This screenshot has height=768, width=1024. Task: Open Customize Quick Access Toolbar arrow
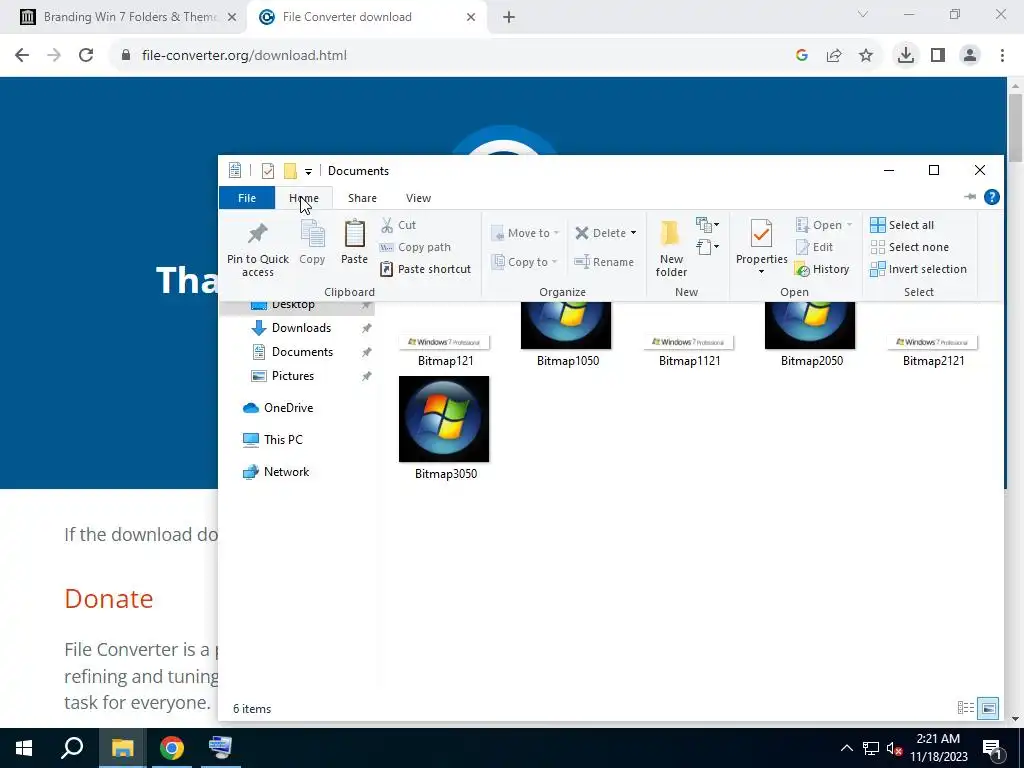308,172
